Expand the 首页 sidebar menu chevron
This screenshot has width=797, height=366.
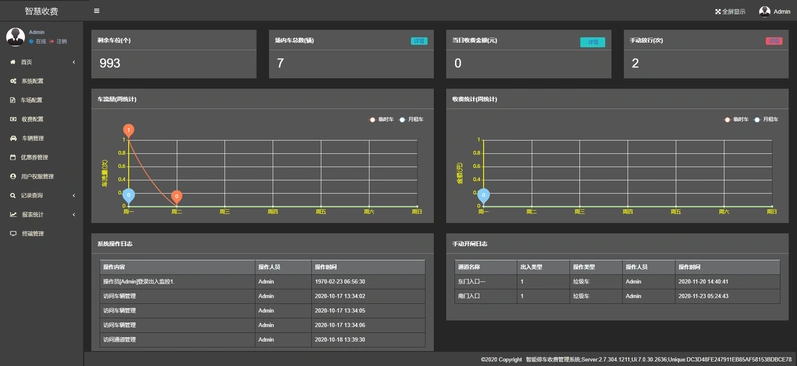[74, 62]
